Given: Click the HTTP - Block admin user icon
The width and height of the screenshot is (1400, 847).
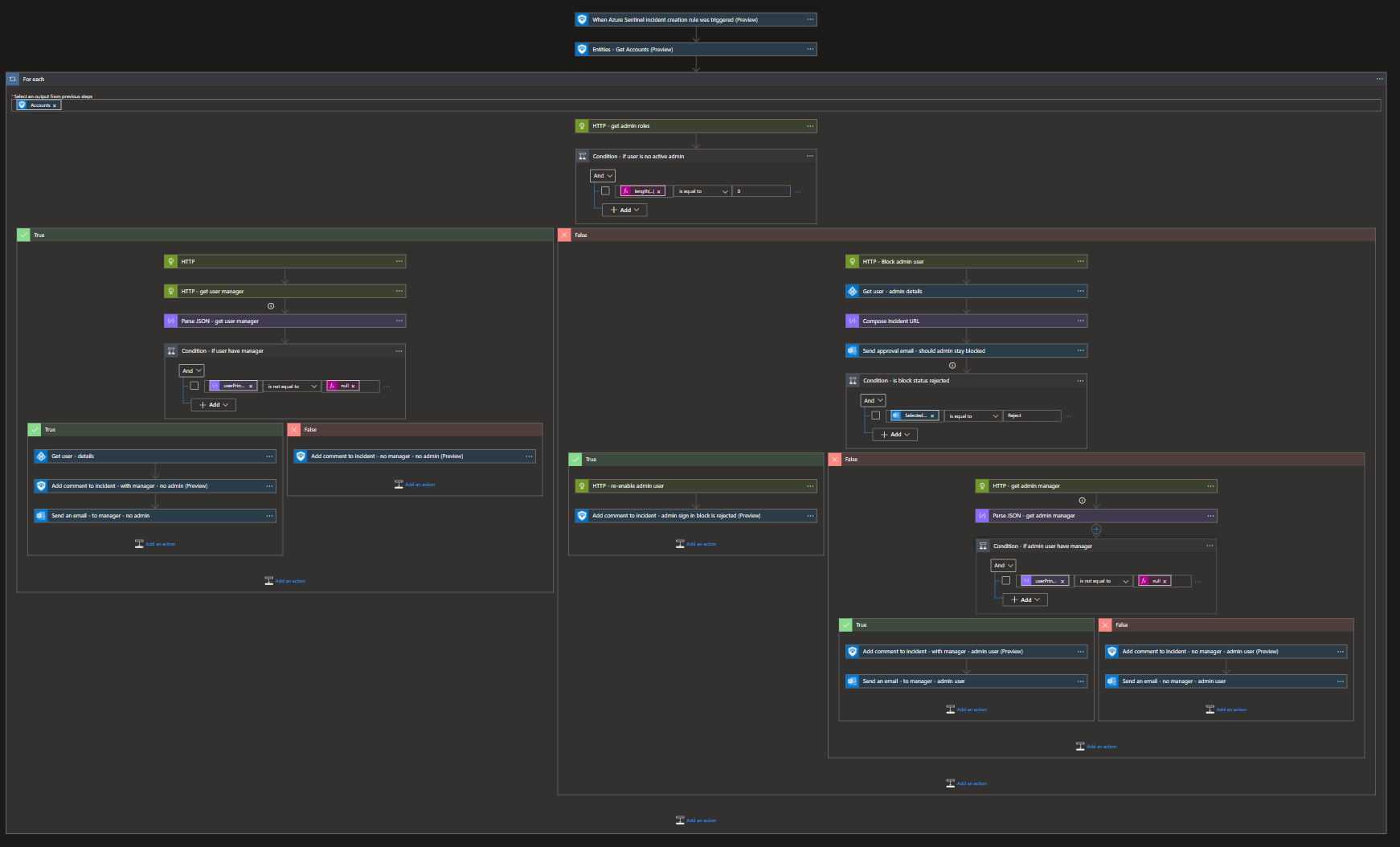Looking at the screenshot, I should (x=852, y=261).
